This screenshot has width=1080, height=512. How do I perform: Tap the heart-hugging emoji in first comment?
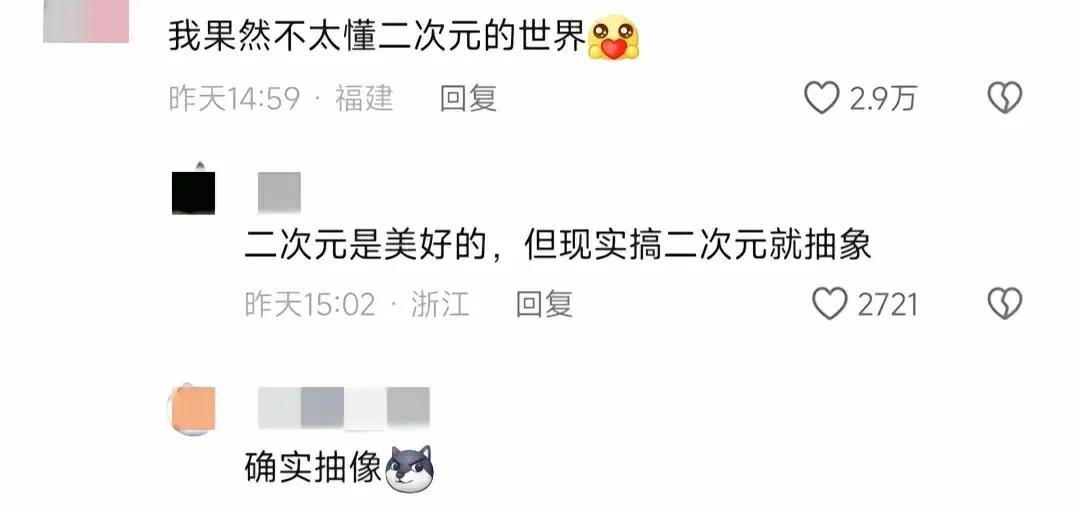[612, 38]
